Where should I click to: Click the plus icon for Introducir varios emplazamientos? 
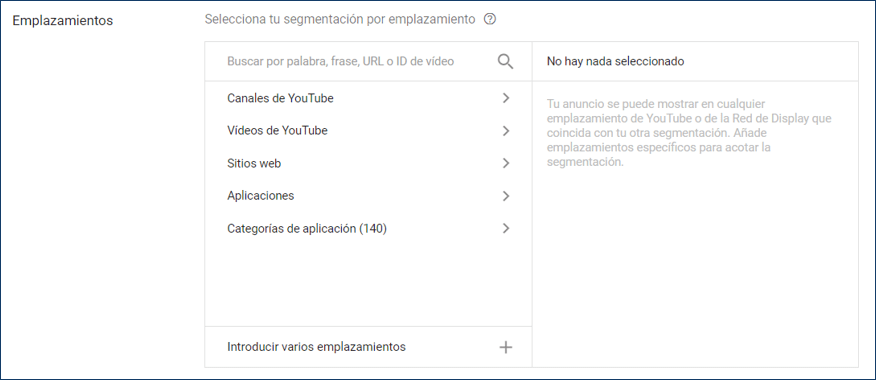(506, 347)
